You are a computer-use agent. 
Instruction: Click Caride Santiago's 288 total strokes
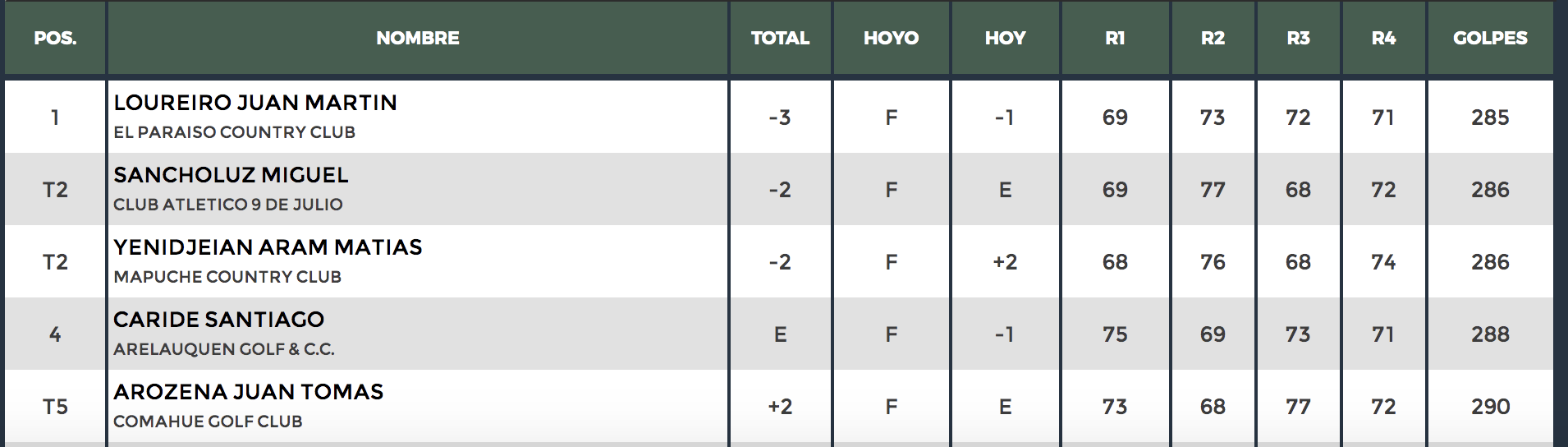[x=1490, y=334]
